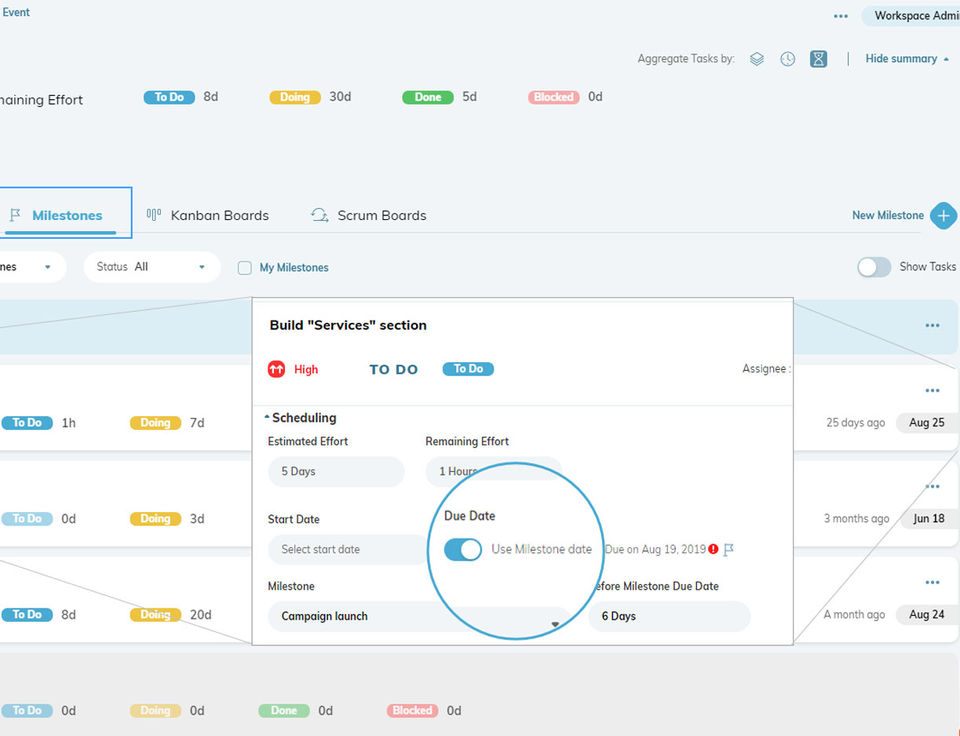This screenshot has width=960, height=736.
Task: Click the Event link at top
Action: click(16, 12)
